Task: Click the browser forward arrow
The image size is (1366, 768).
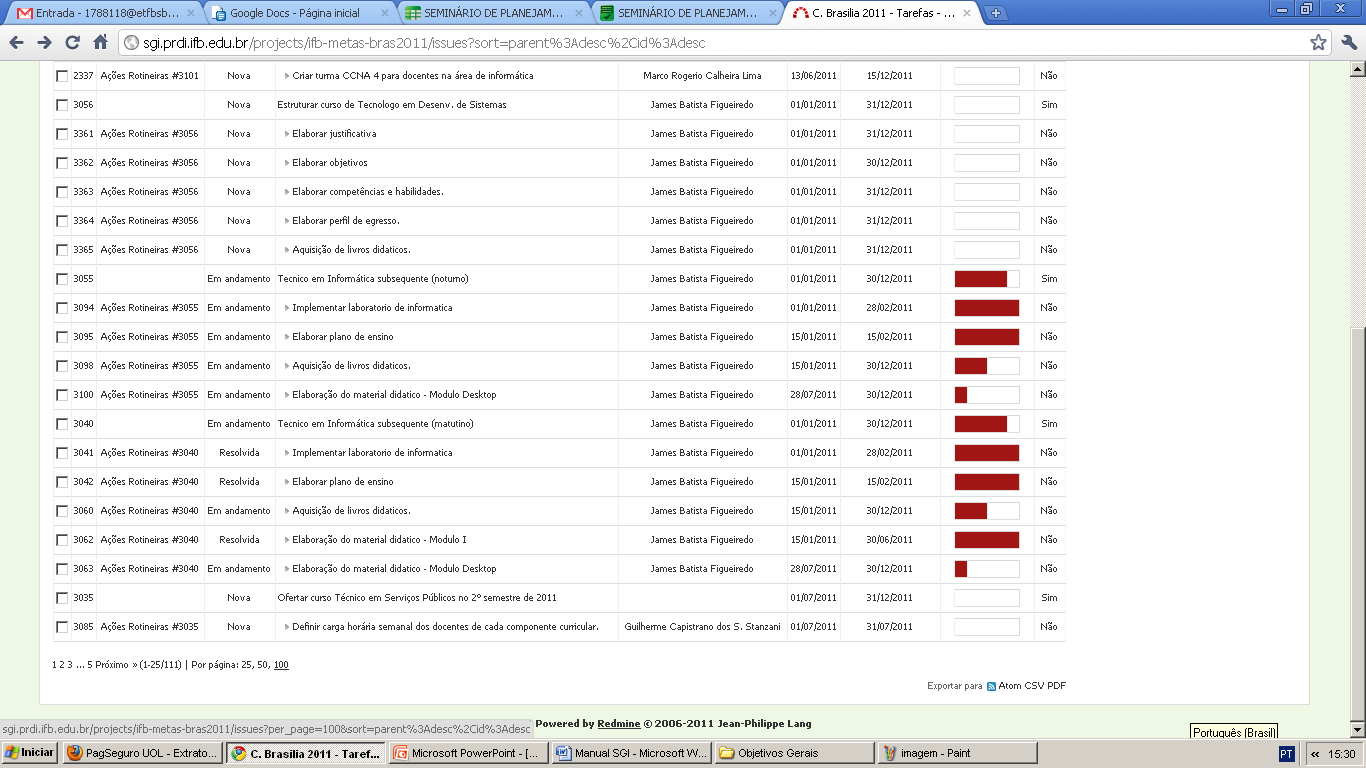Action: point(44,42)
